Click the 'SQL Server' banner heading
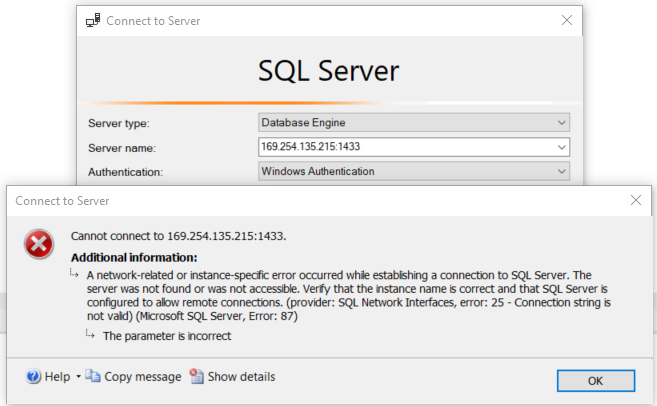The width and height of the screenshot is (657, 406). coord(328,70)
